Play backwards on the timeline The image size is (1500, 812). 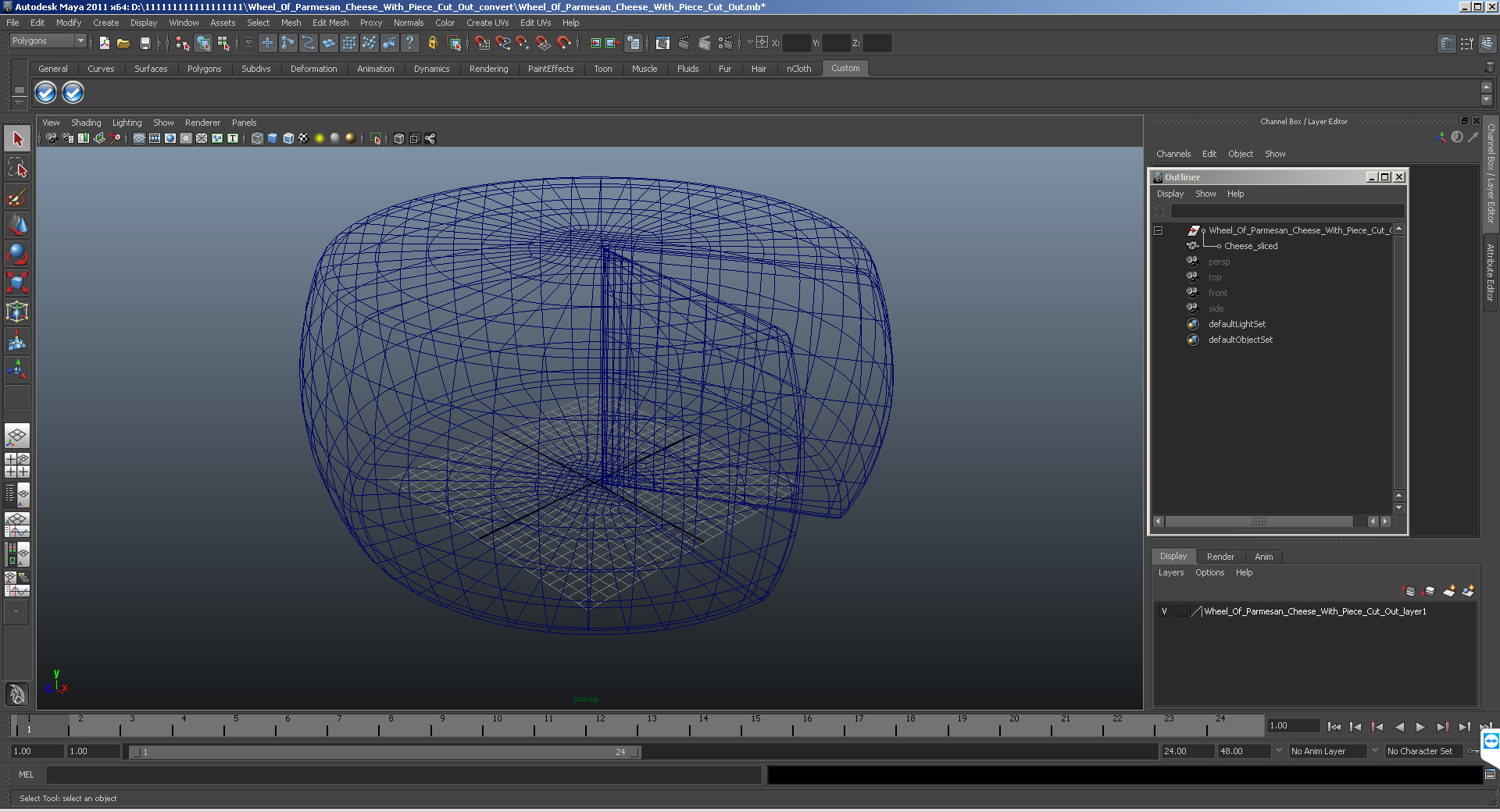[1399, 727]
